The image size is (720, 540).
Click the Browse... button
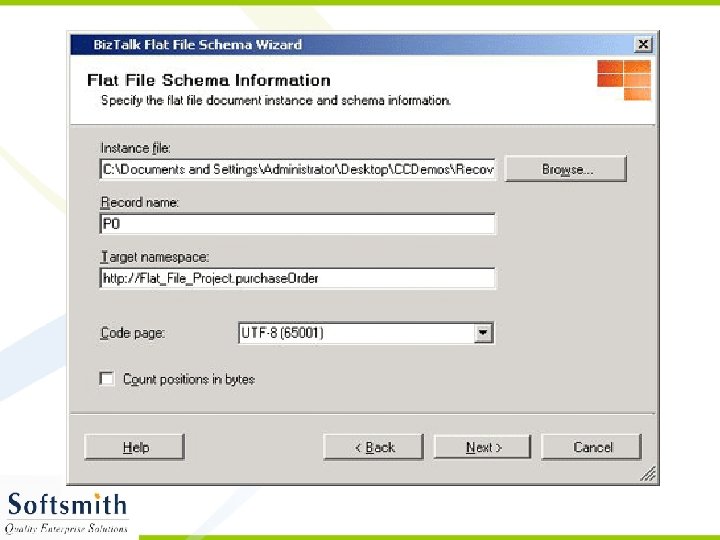click(565, 169)
